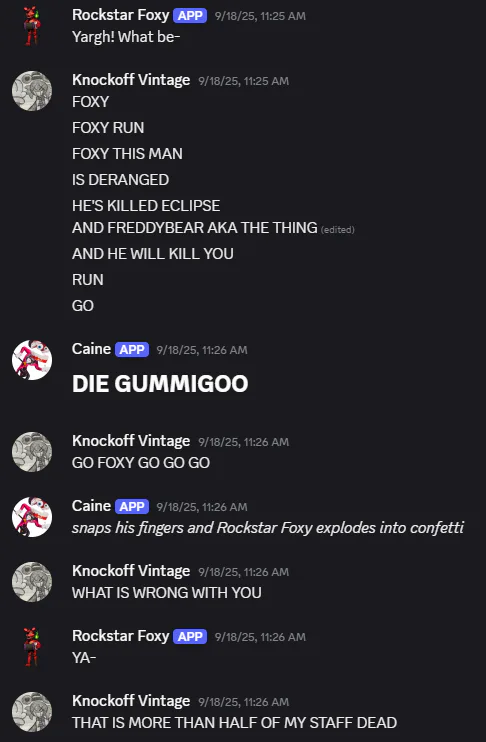Click the message THAT IS MORE THAN HALF
The height and width of the screenshot is (742, 486).
pyautogui.click(x=234, y=723)
